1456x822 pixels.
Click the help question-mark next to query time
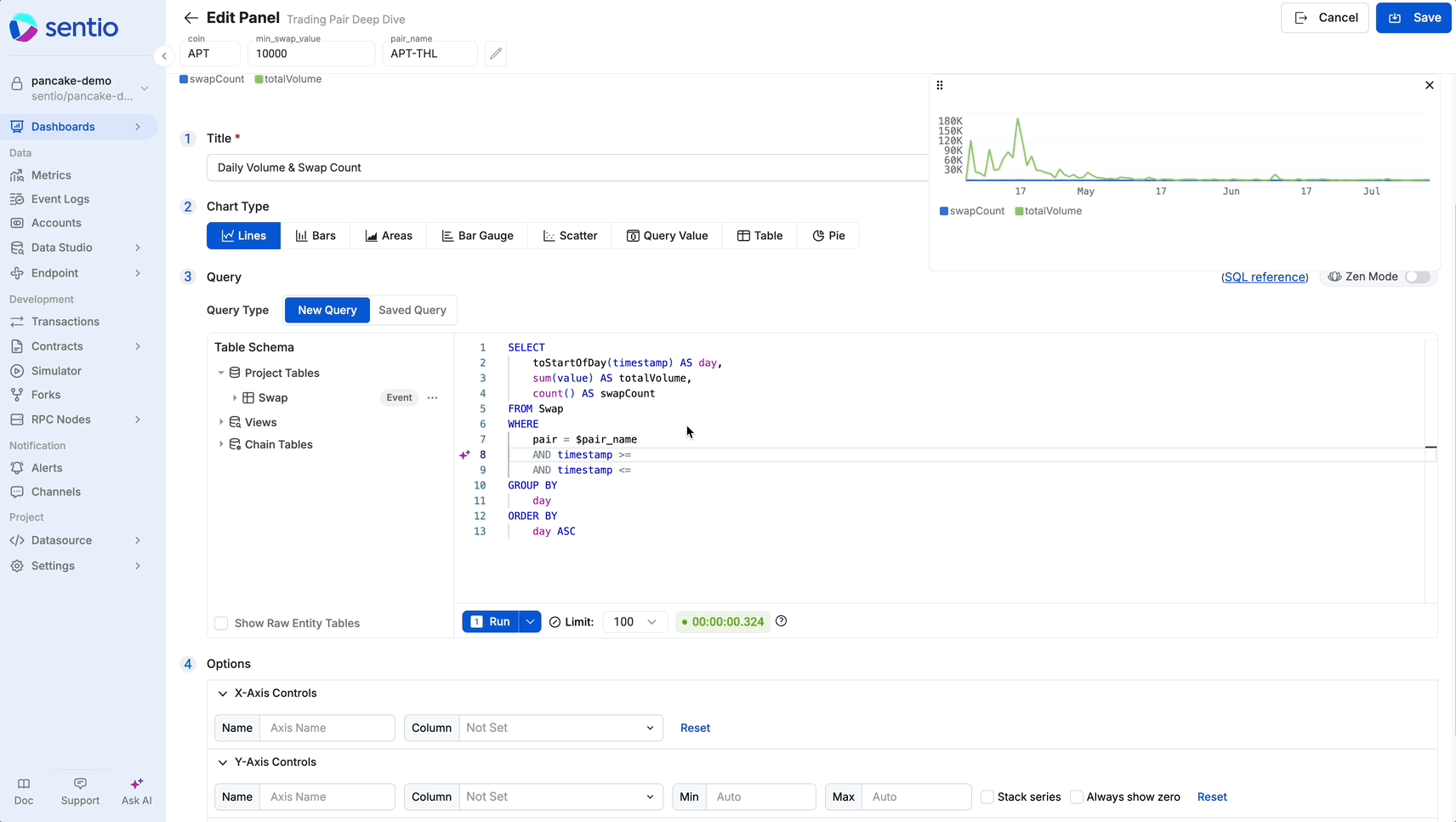click(x=781, y=621)
